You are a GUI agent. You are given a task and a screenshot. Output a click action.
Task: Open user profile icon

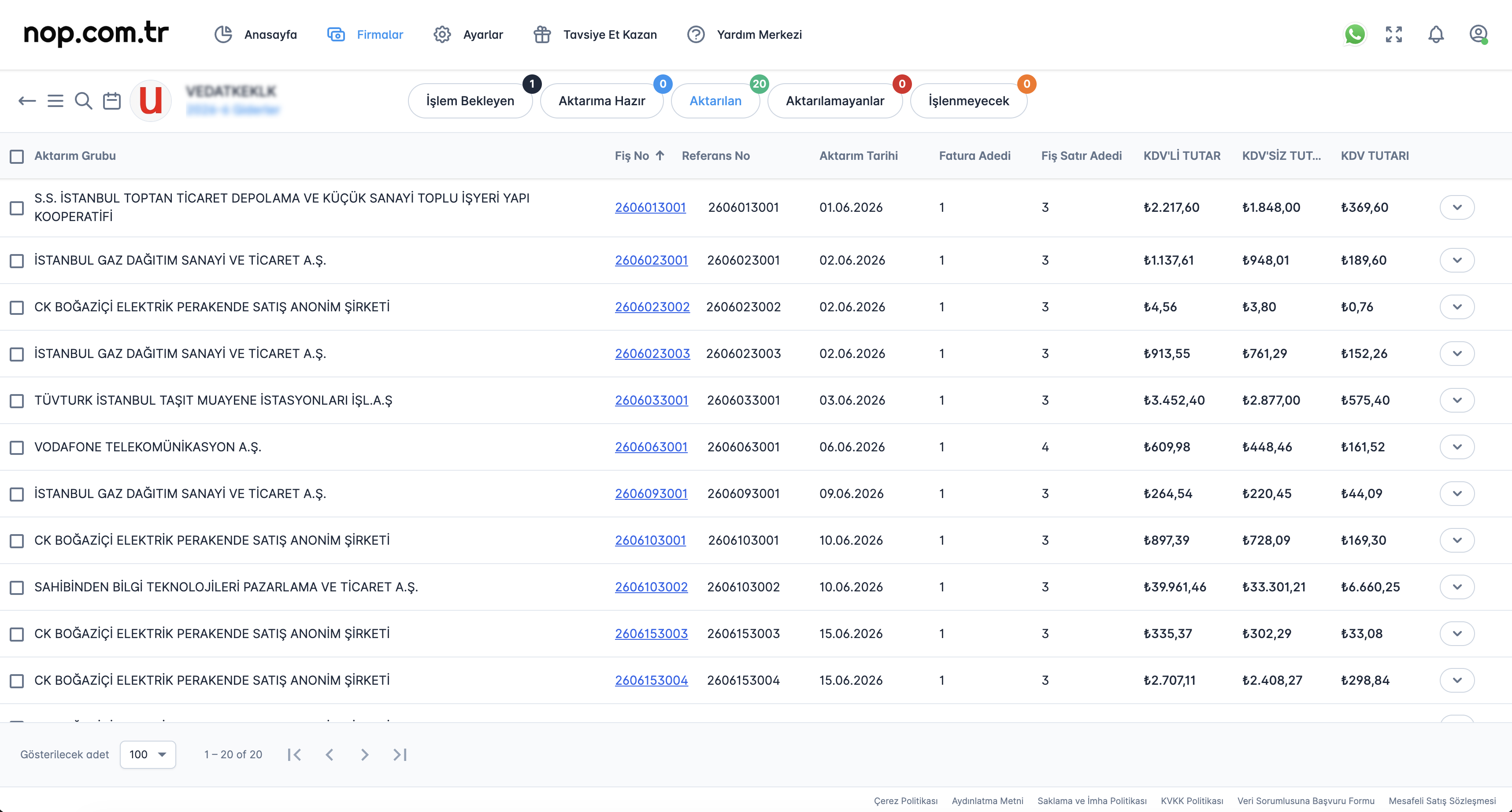(1478, 35)
